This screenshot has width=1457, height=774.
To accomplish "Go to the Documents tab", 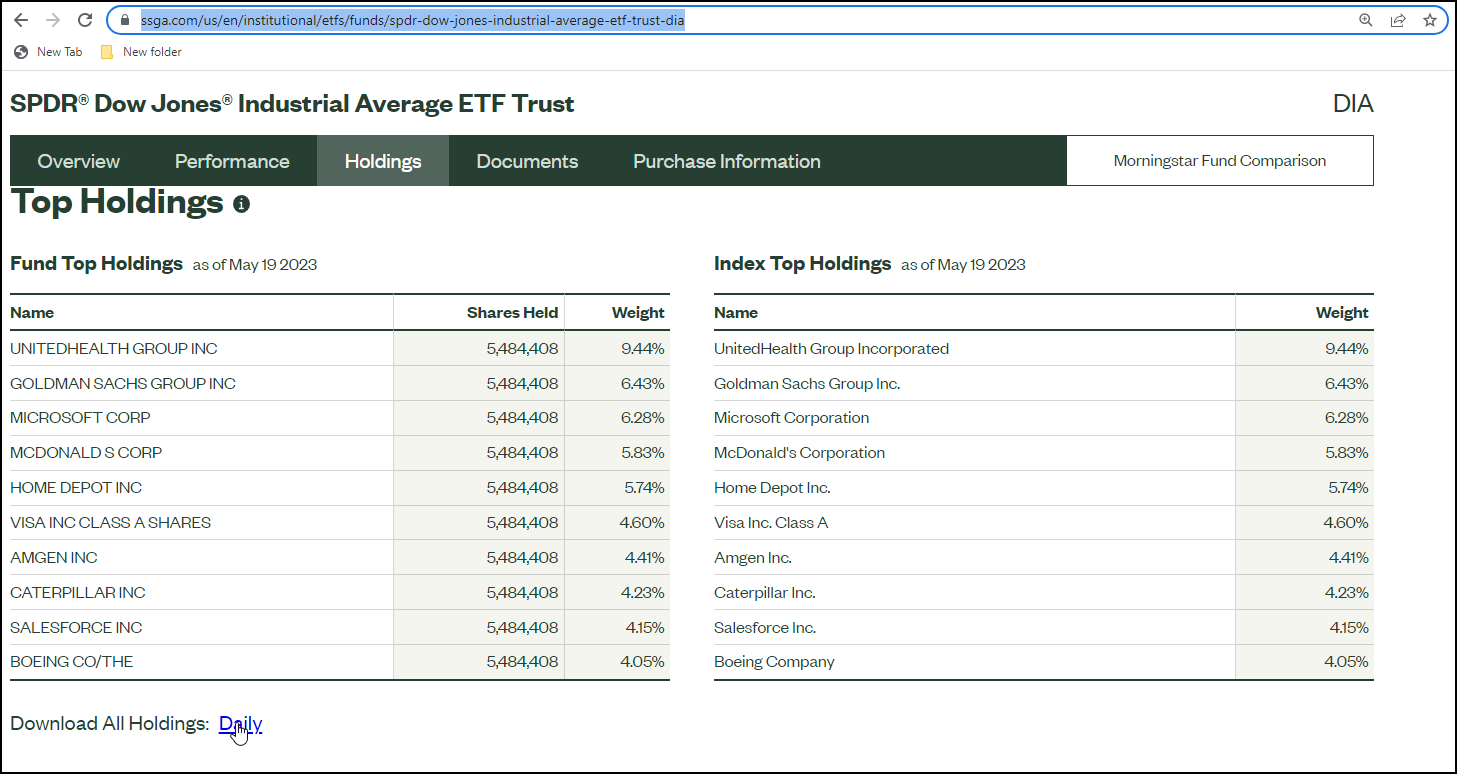I will pos(527,161).
